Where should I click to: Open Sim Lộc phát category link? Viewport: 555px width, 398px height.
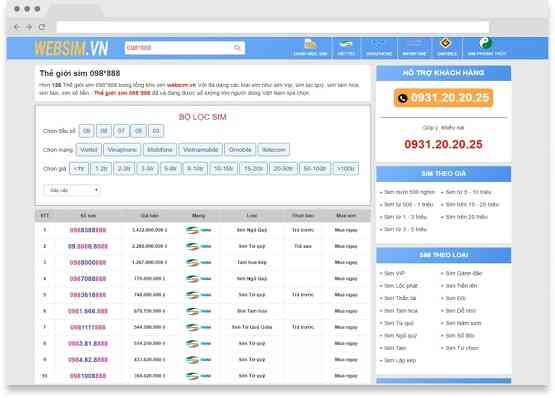coord(401,286)
